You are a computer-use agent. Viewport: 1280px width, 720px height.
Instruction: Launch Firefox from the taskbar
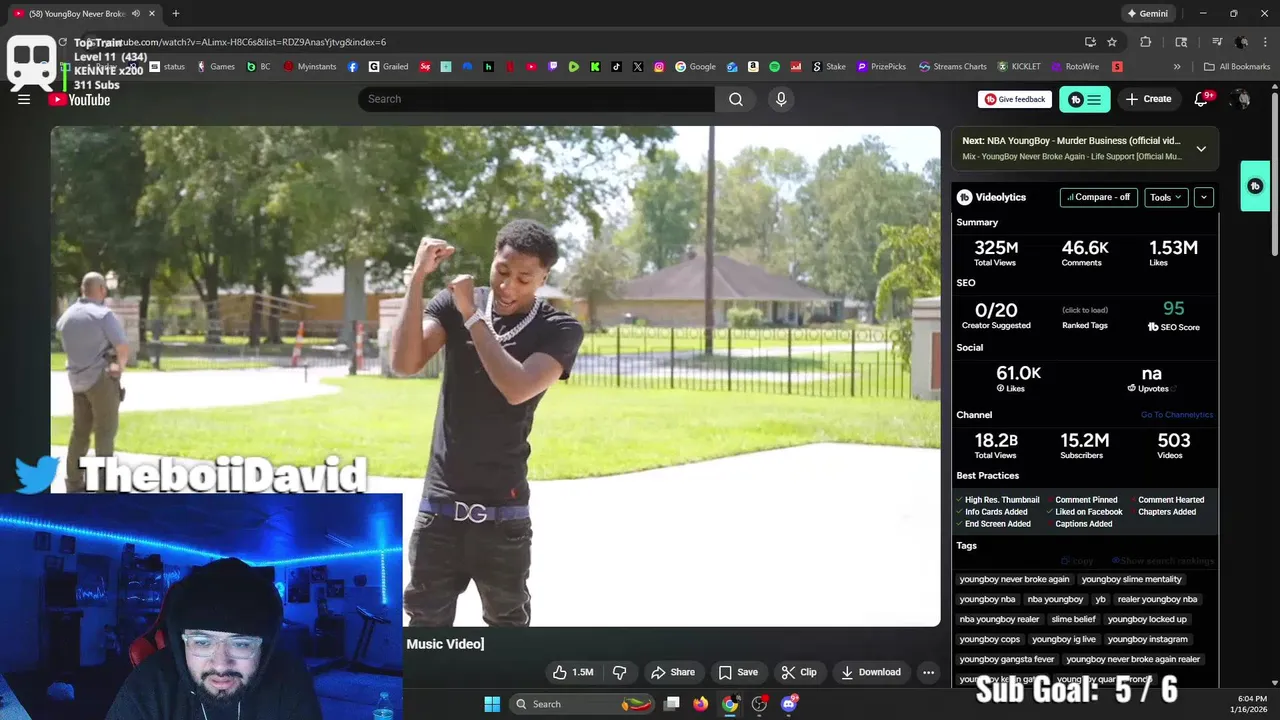pyautogui.click(x=701, y=704)
